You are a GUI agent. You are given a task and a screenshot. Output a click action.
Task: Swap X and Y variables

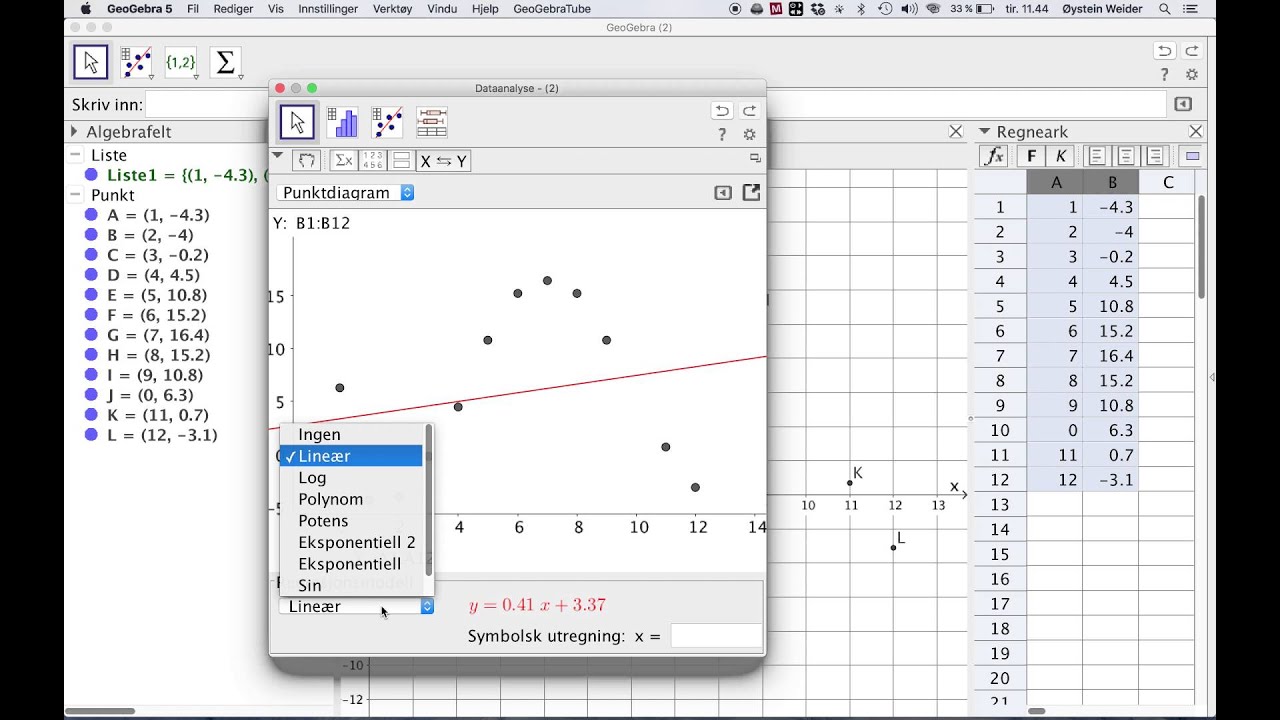pyautogui.click(x=443, y=160)
